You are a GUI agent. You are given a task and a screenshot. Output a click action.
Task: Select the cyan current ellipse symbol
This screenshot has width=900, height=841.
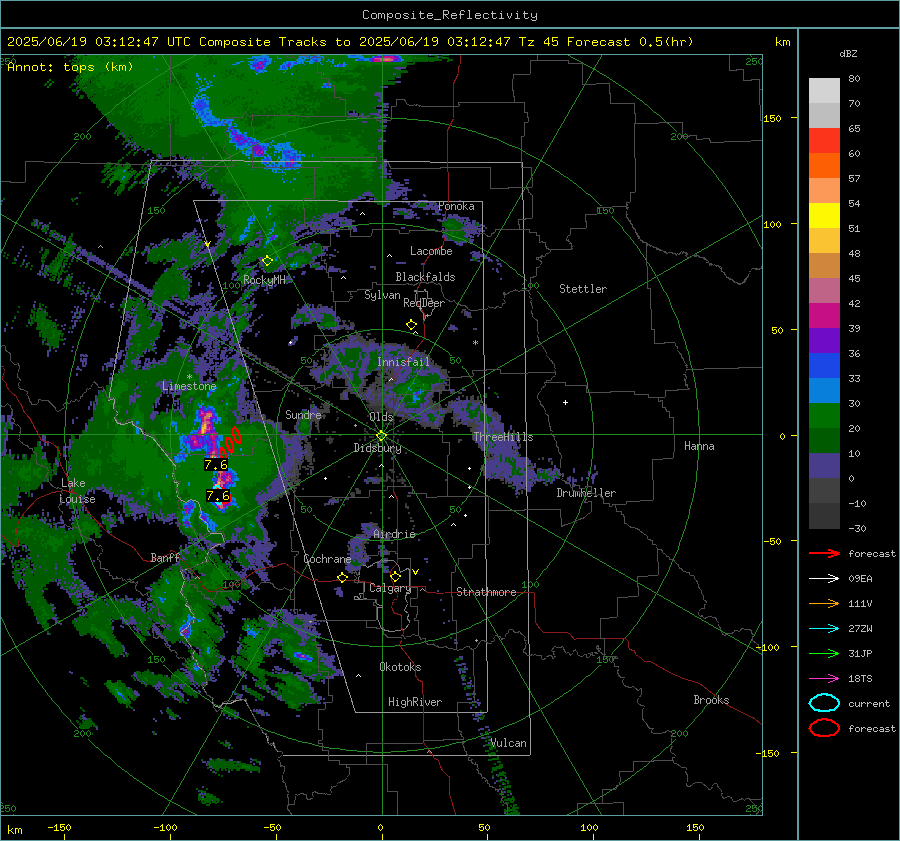(824, 703)
